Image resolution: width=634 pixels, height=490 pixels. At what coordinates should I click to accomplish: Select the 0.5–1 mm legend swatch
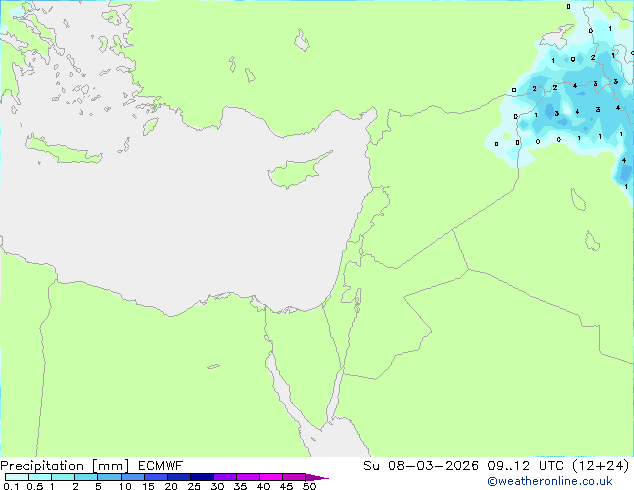tap(40, 477)
